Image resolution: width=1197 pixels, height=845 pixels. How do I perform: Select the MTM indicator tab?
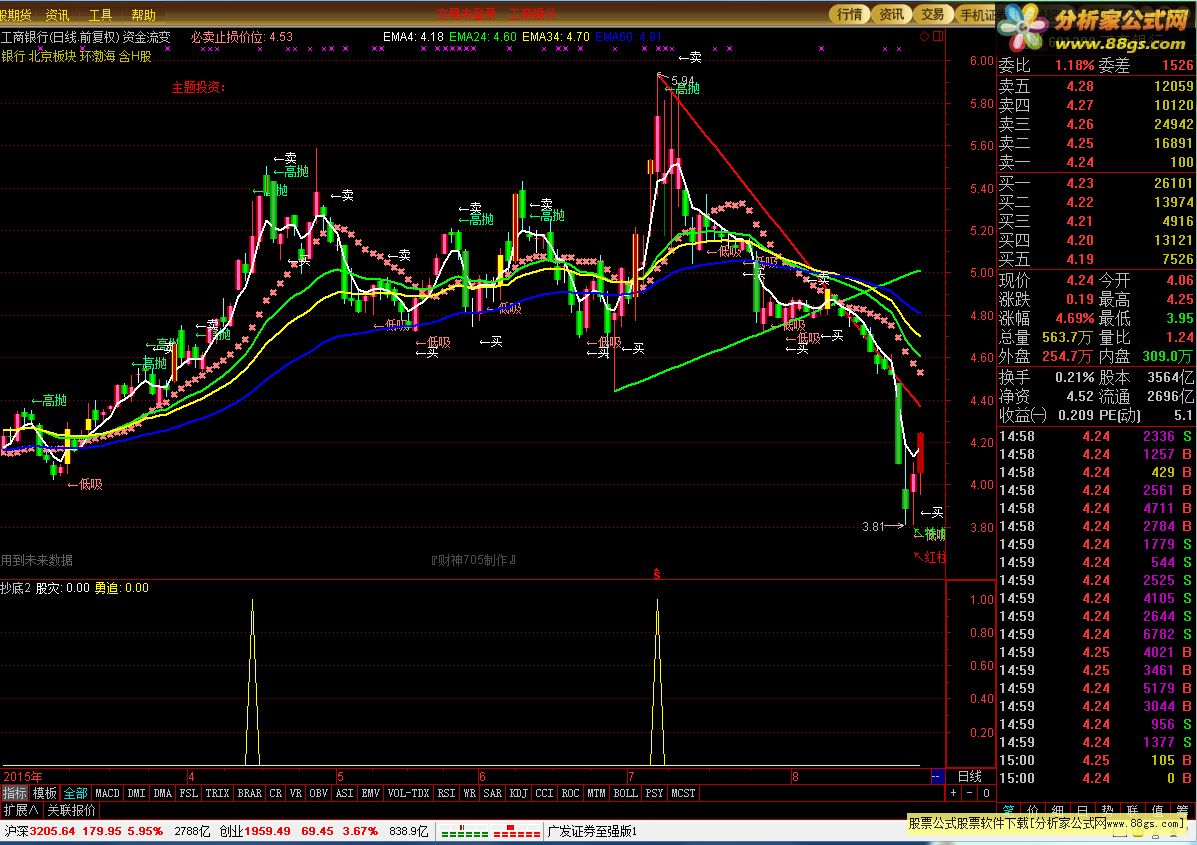(596, 793)
